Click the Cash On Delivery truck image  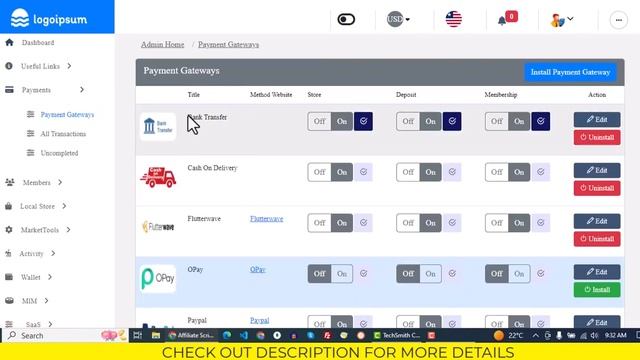click(158, 177)
